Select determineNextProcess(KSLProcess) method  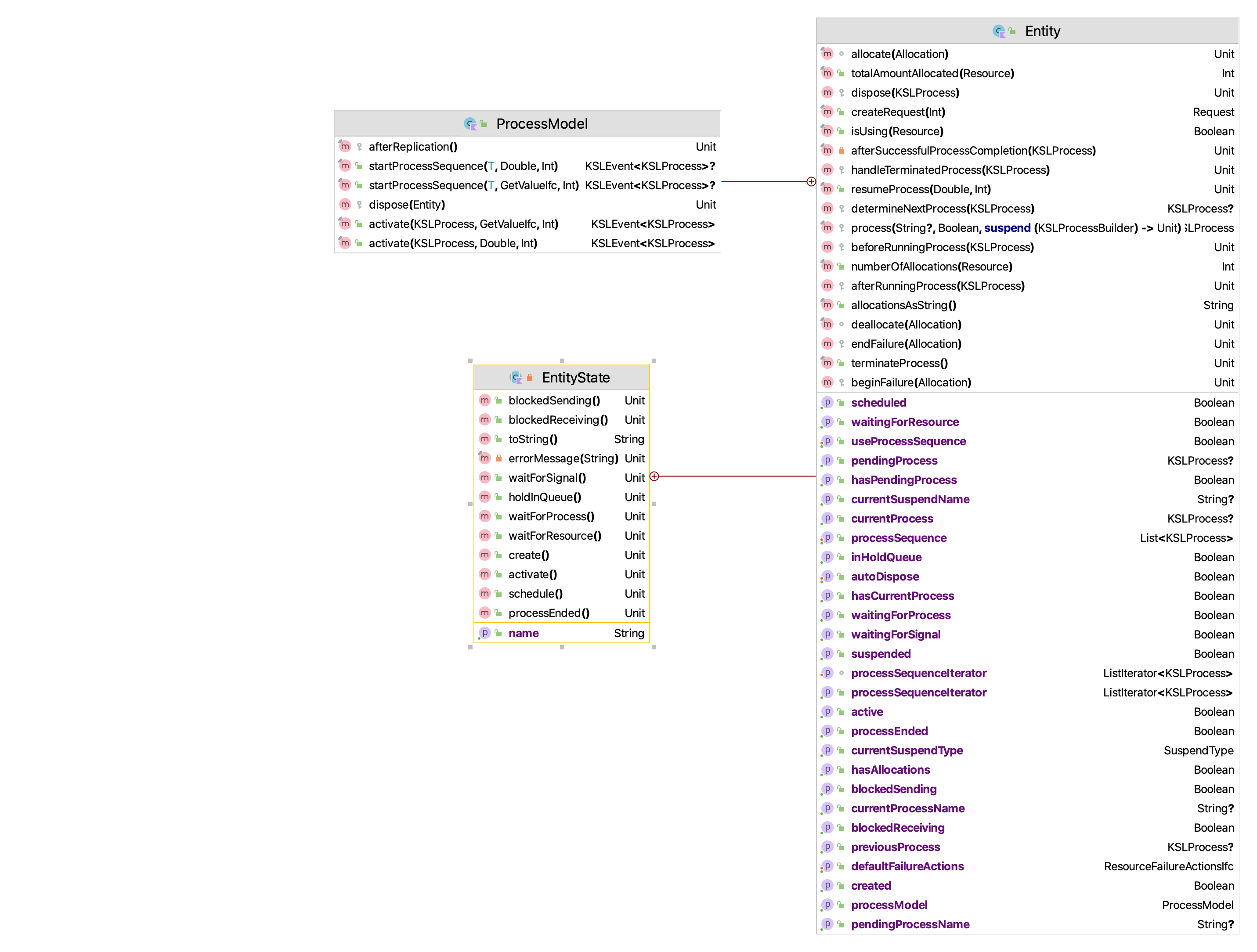pyautogui.click(x=1027, y=209)
